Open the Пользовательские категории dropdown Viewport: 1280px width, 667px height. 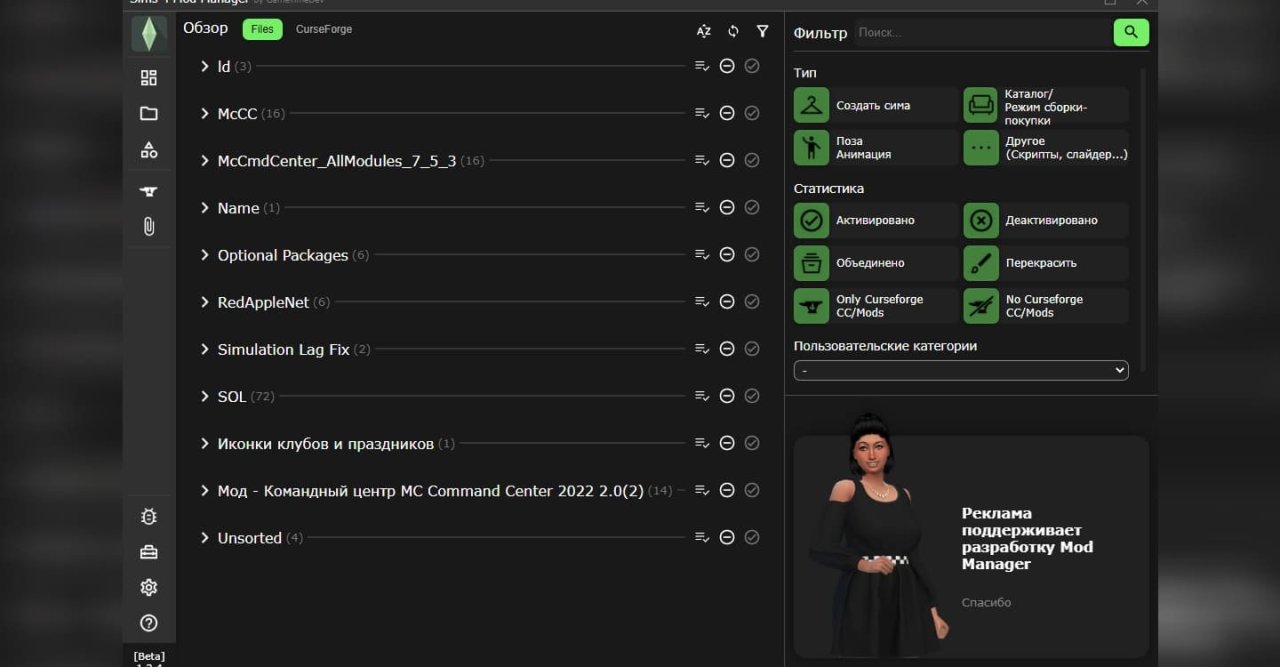[x=960, y=369]
